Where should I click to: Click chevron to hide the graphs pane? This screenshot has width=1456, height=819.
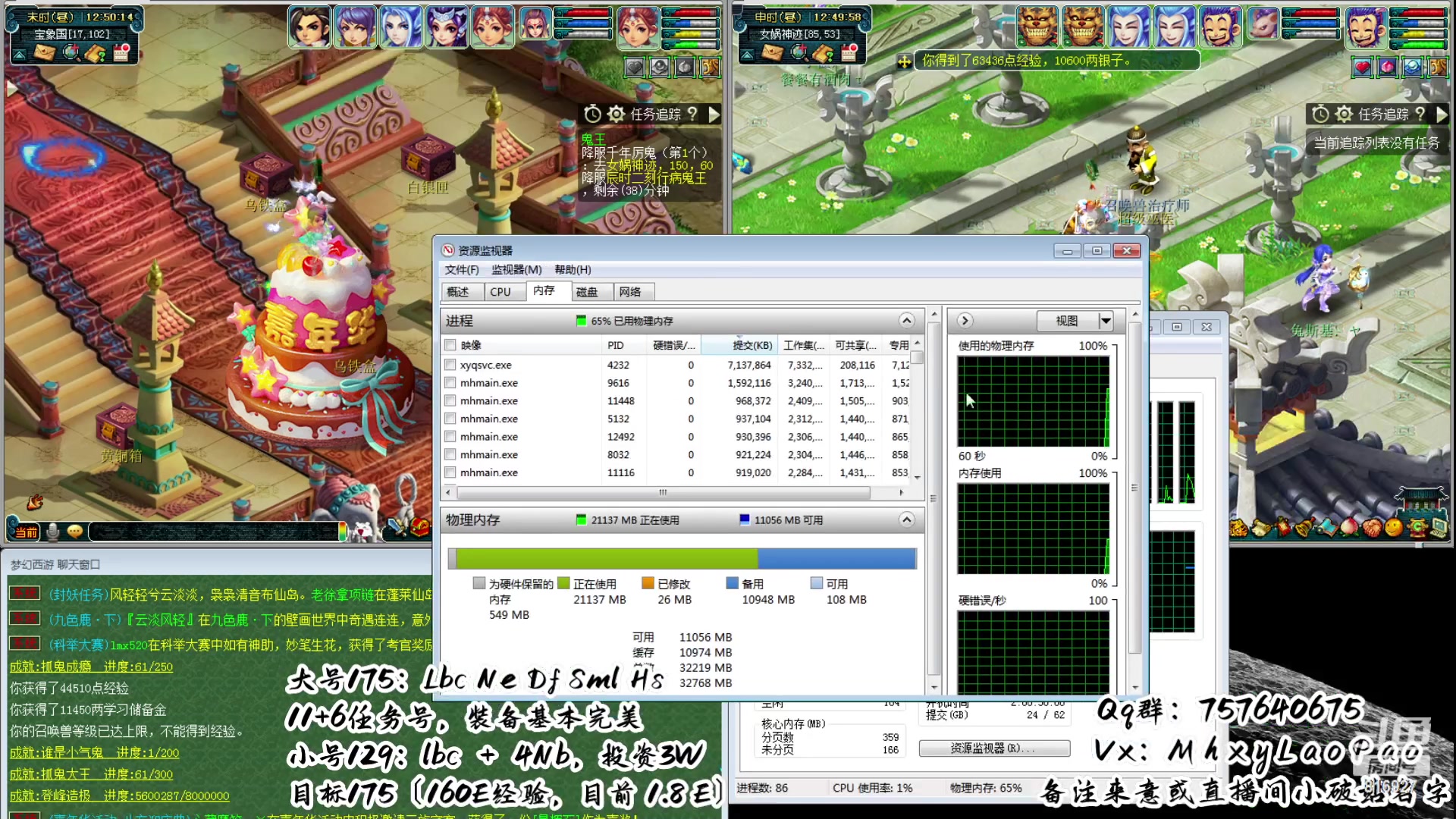pyautogui.click(x=965, y=321)
